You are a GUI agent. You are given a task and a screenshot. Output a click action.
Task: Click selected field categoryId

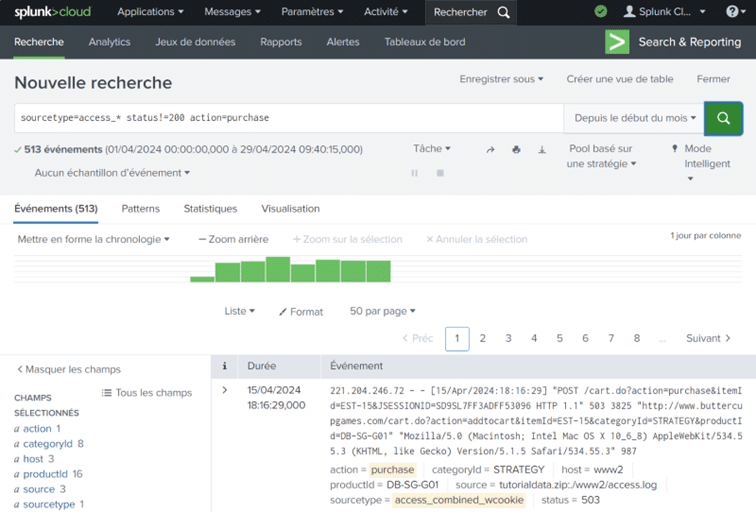click(48, 444)
